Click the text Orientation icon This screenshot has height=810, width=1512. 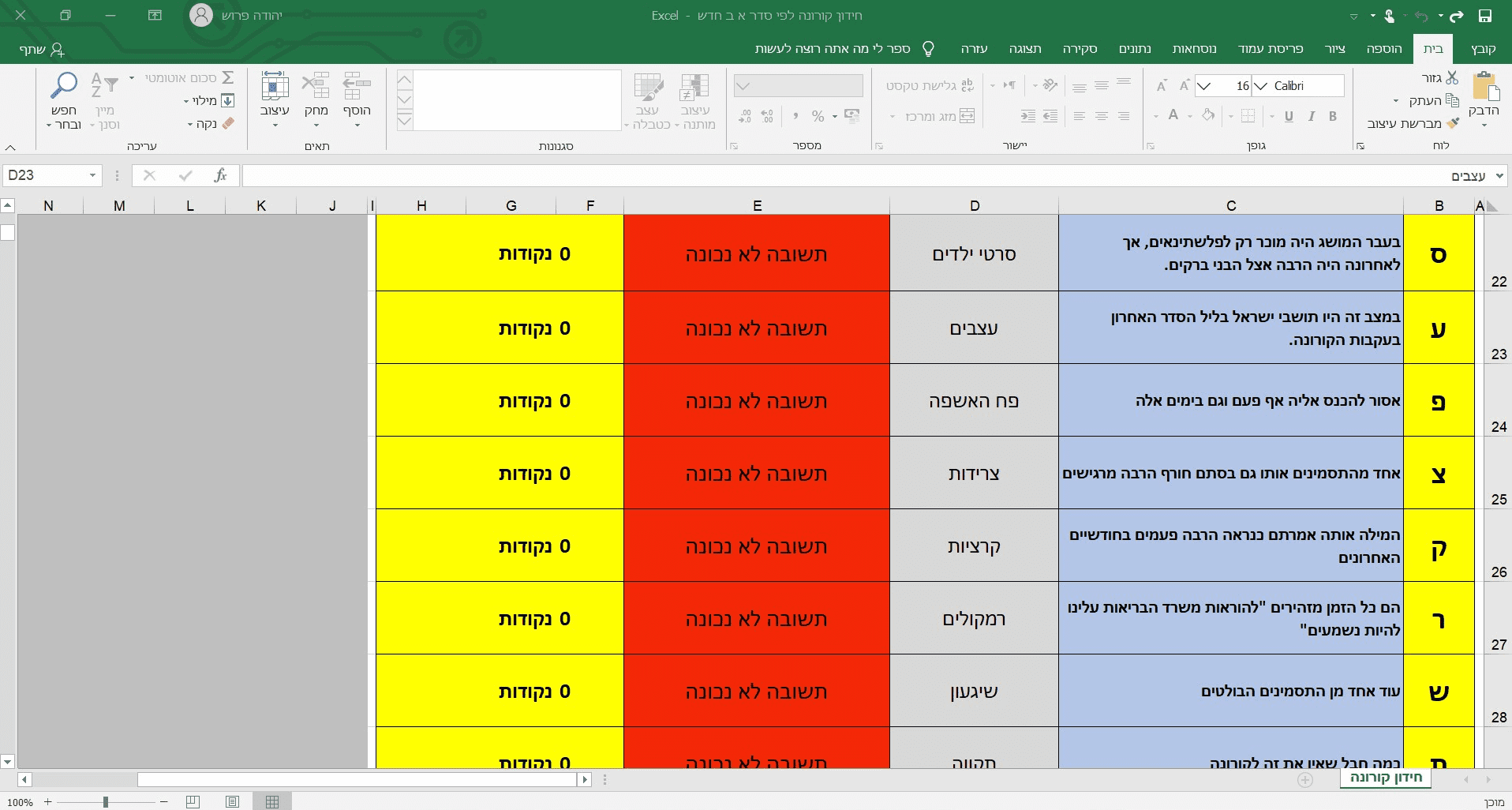click(x=1050, y=85)
